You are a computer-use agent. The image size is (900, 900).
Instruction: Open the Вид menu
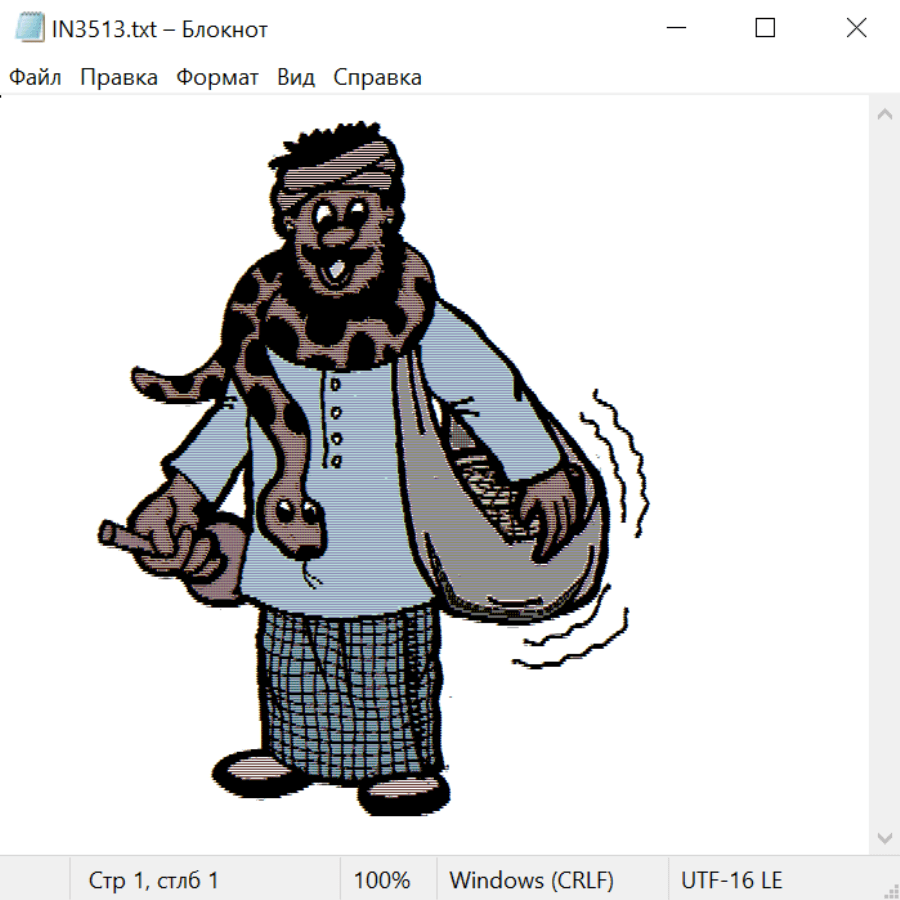point(296,78)
